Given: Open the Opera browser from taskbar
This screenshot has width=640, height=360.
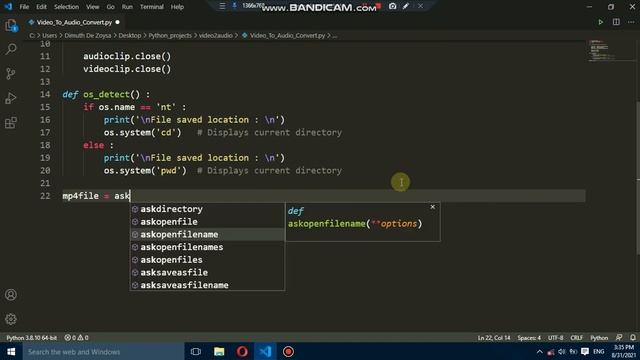Looking at the screenshot, I should tap(242, 351).
